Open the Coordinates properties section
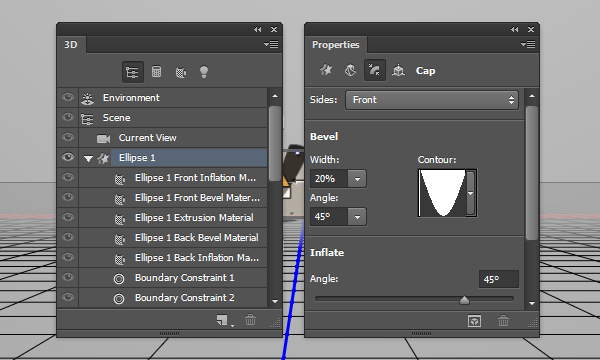 tap(398, 70)
